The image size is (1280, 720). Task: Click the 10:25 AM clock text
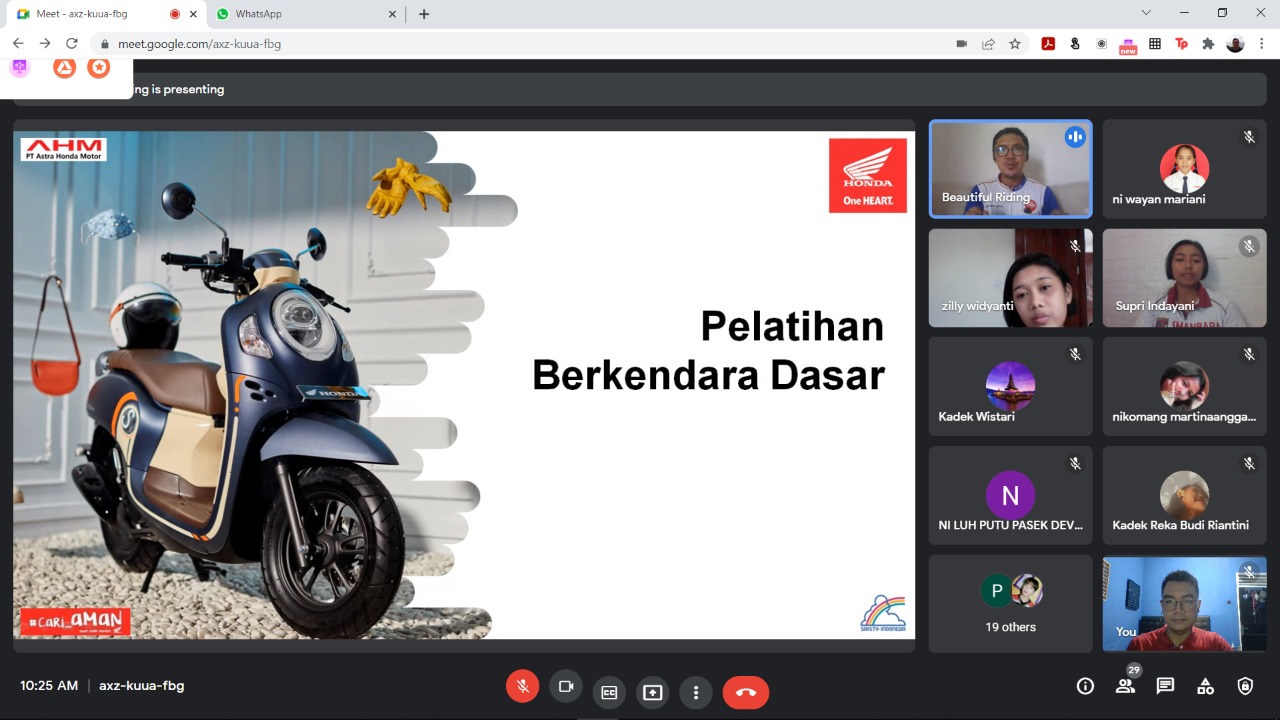click(49, 686)
